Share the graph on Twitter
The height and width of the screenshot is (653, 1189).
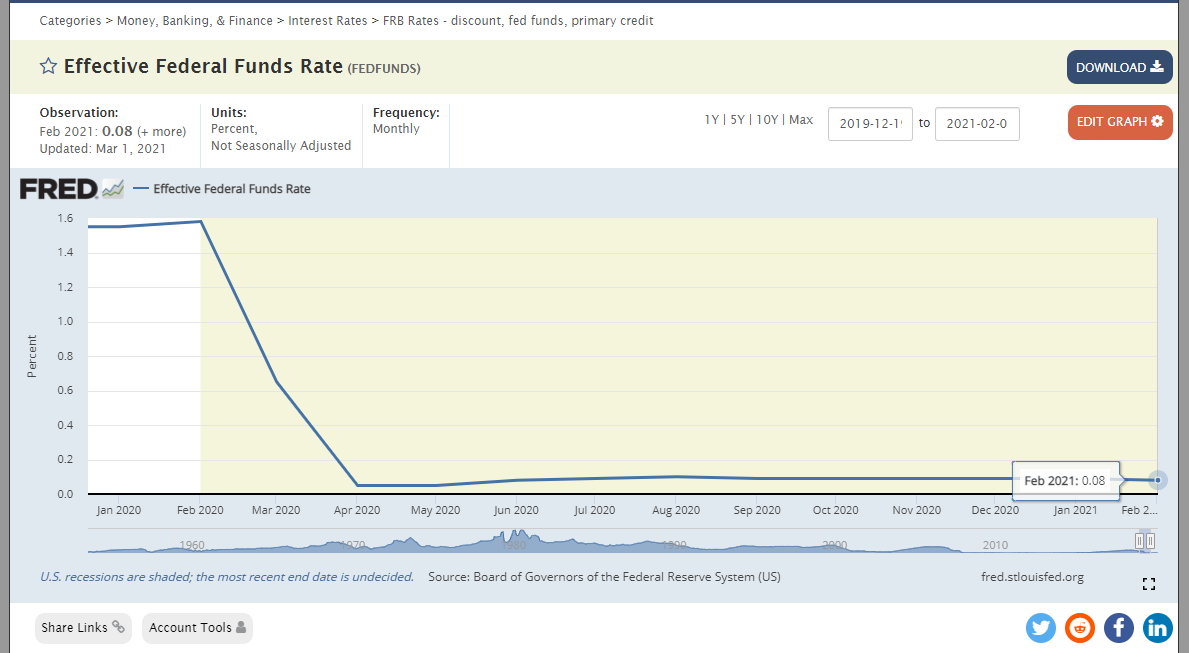1041,628
